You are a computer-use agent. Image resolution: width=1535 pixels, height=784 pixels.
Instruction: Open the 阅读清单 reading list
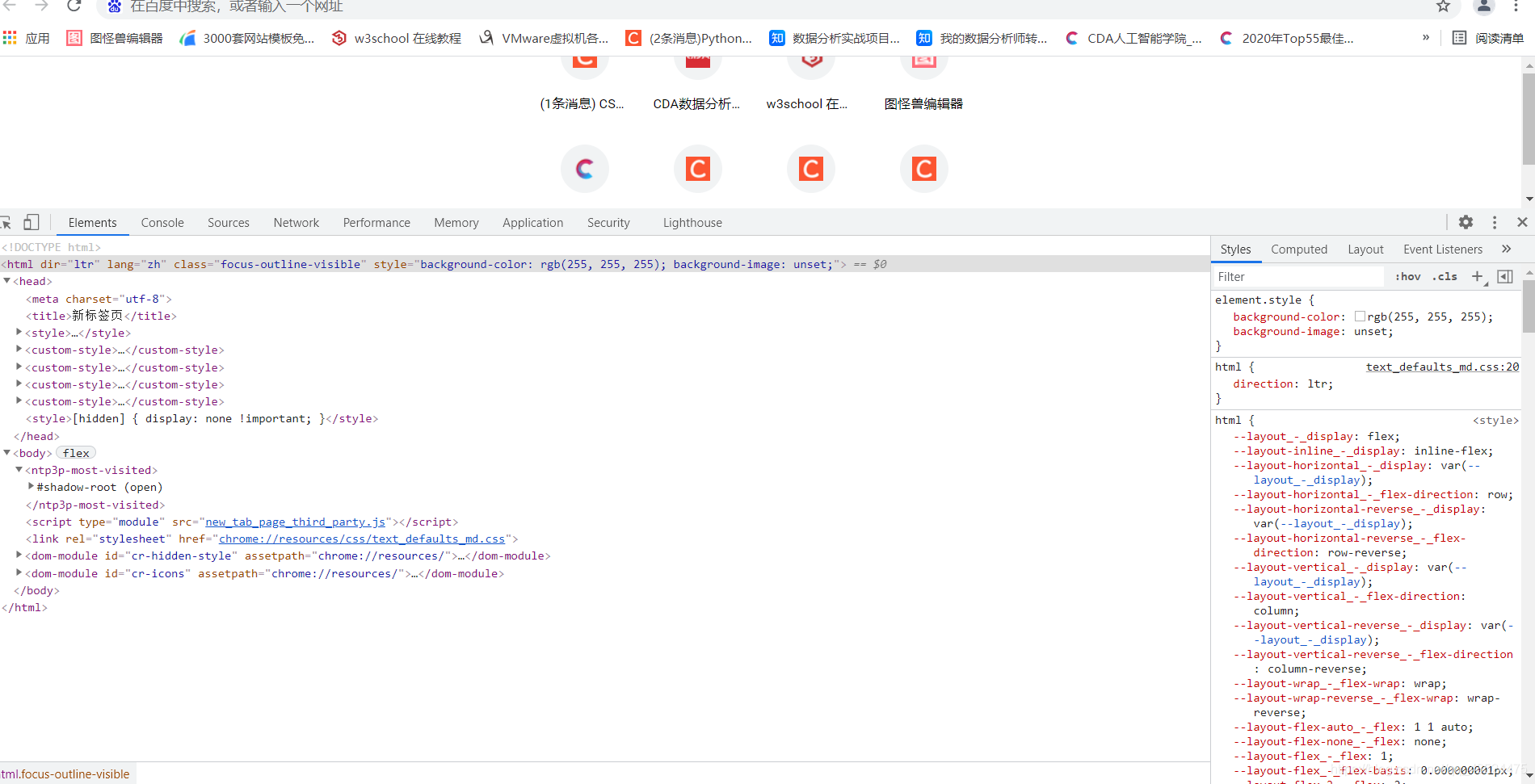(x=1487, y=38)
